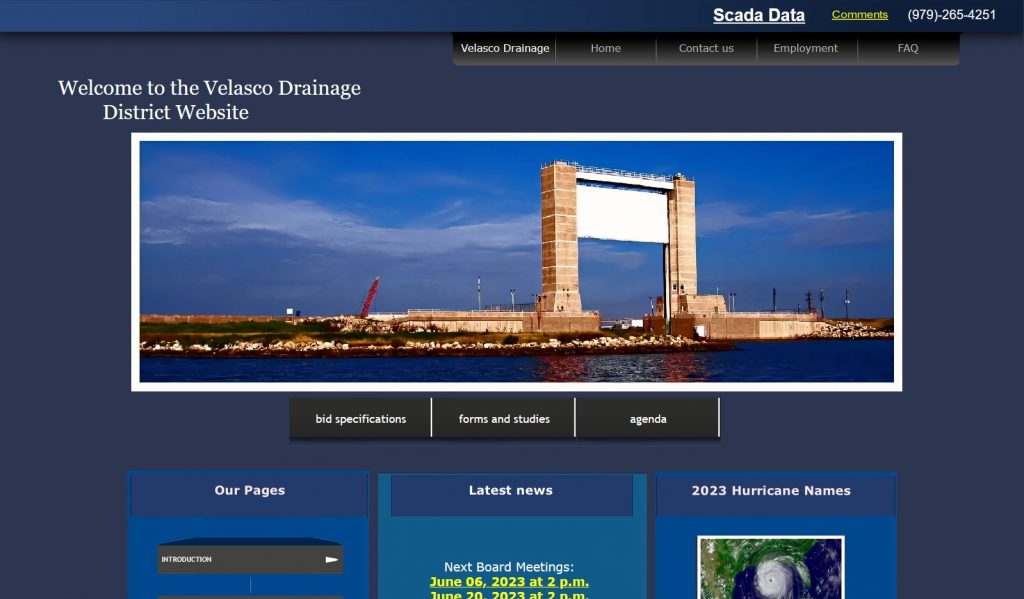Expand the Introduction page item
Image resolution: width=1024 pixels, height=599 pixels.
(240, 560)
